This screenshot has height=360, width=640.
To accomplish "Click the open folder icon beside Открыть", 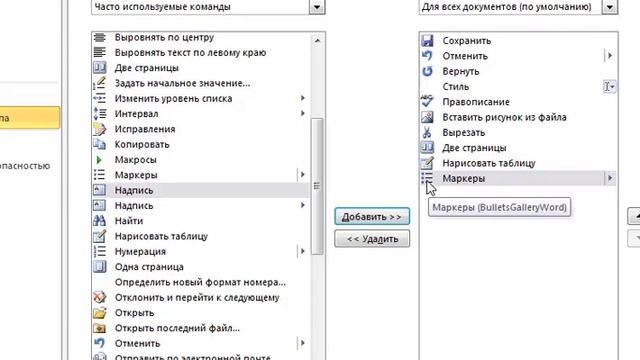I will tap(99, 313).
